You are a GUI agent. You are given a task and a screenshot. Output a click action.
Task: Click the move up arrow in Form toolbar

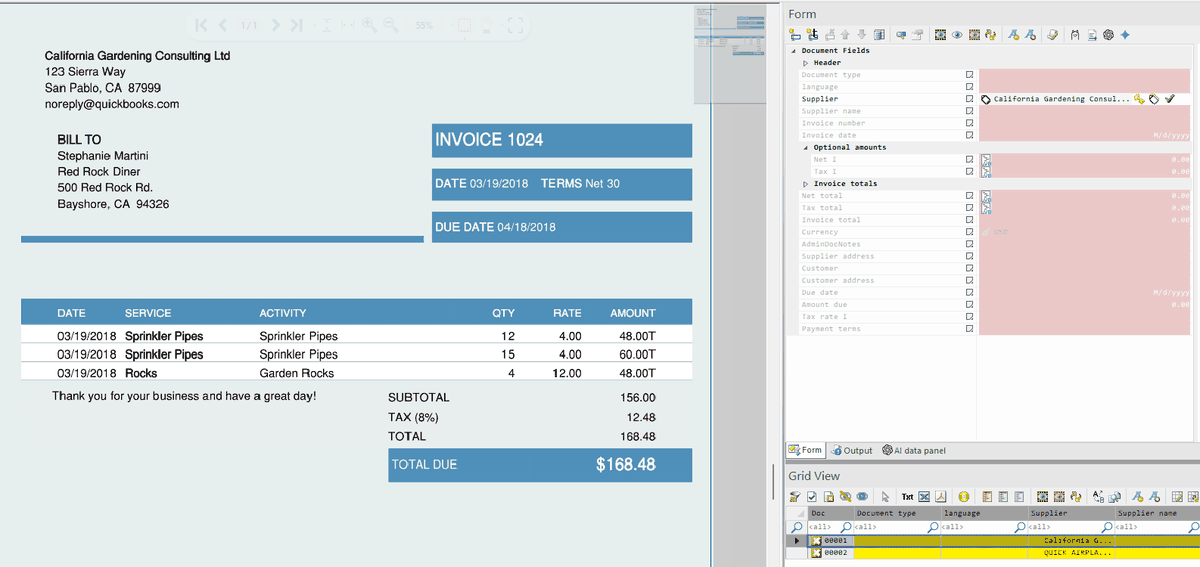point(845,35)
